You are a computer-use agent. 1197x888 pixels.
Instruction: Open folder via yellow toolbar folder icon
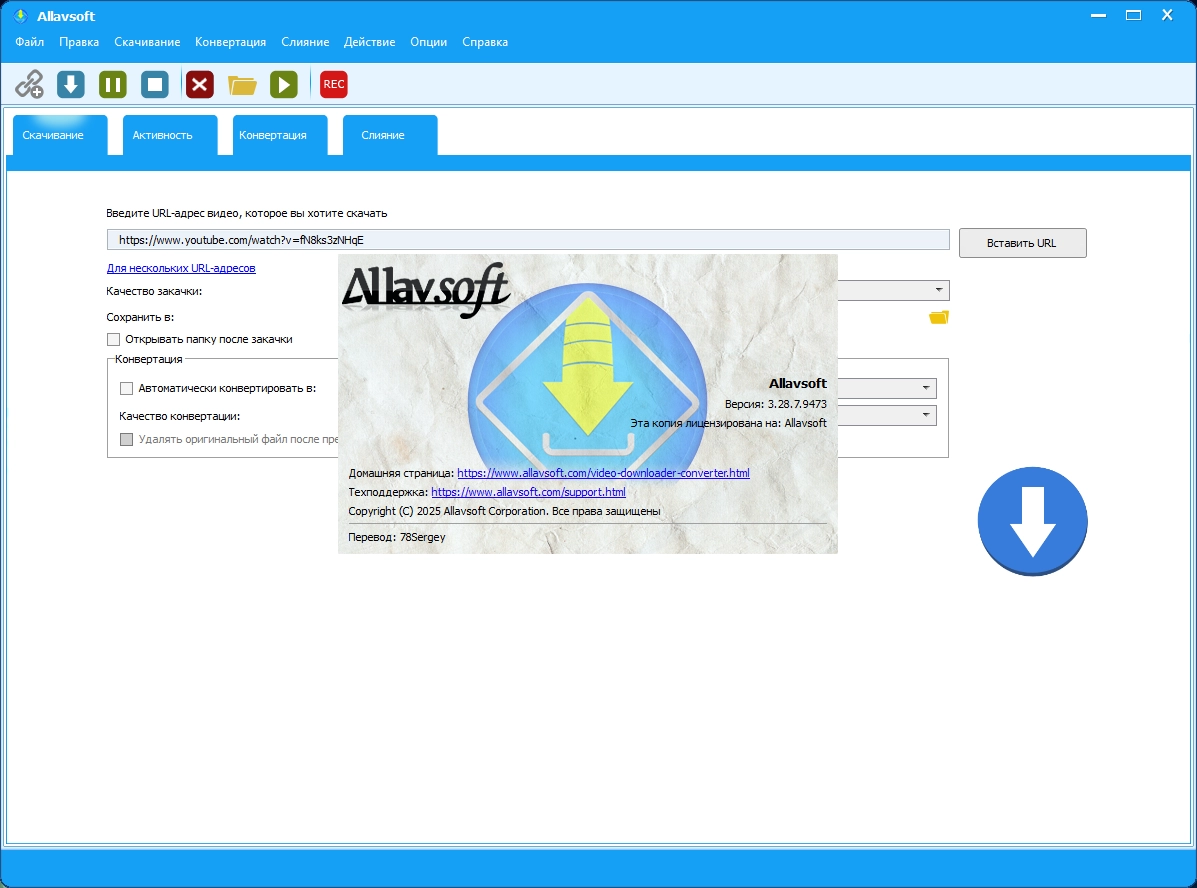pos(242,85)
